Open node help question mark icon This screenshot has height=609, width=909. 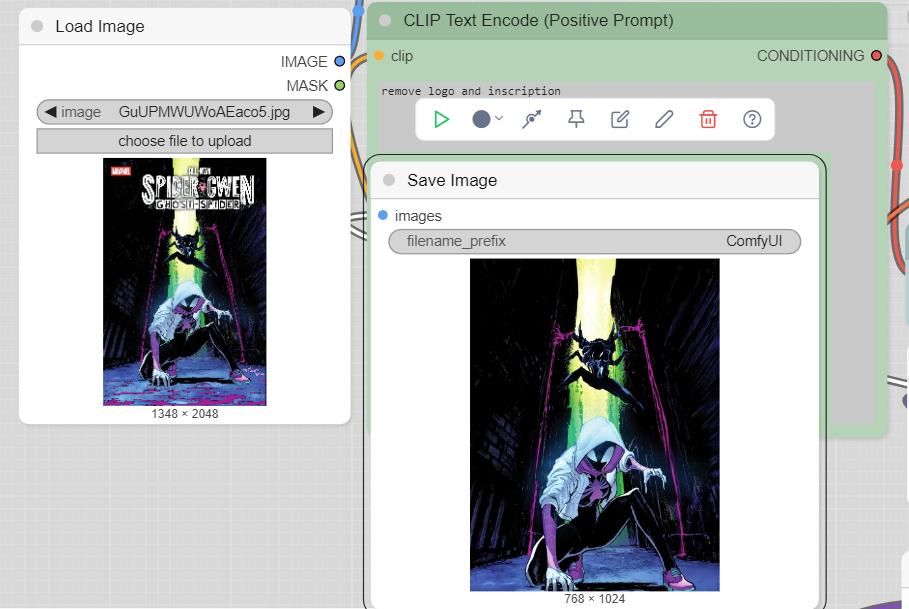pyautogui.click(x=752, y=119)
